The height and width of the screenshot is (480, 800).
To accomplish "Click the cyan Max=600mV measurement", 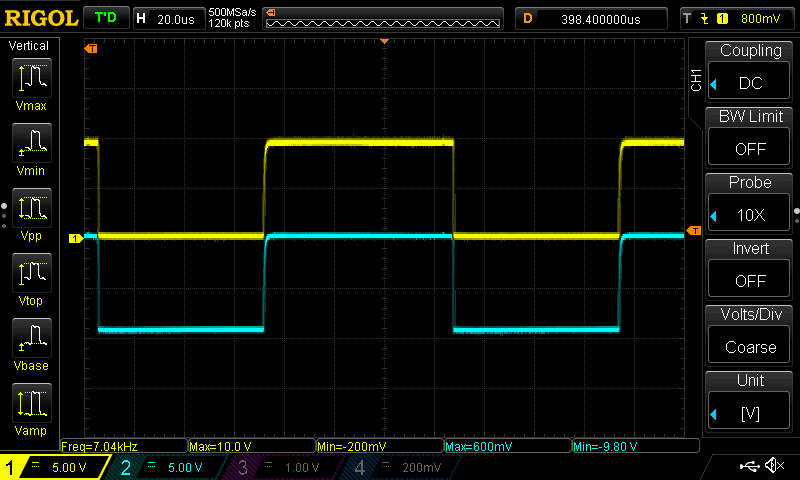I will click(508, 446).
